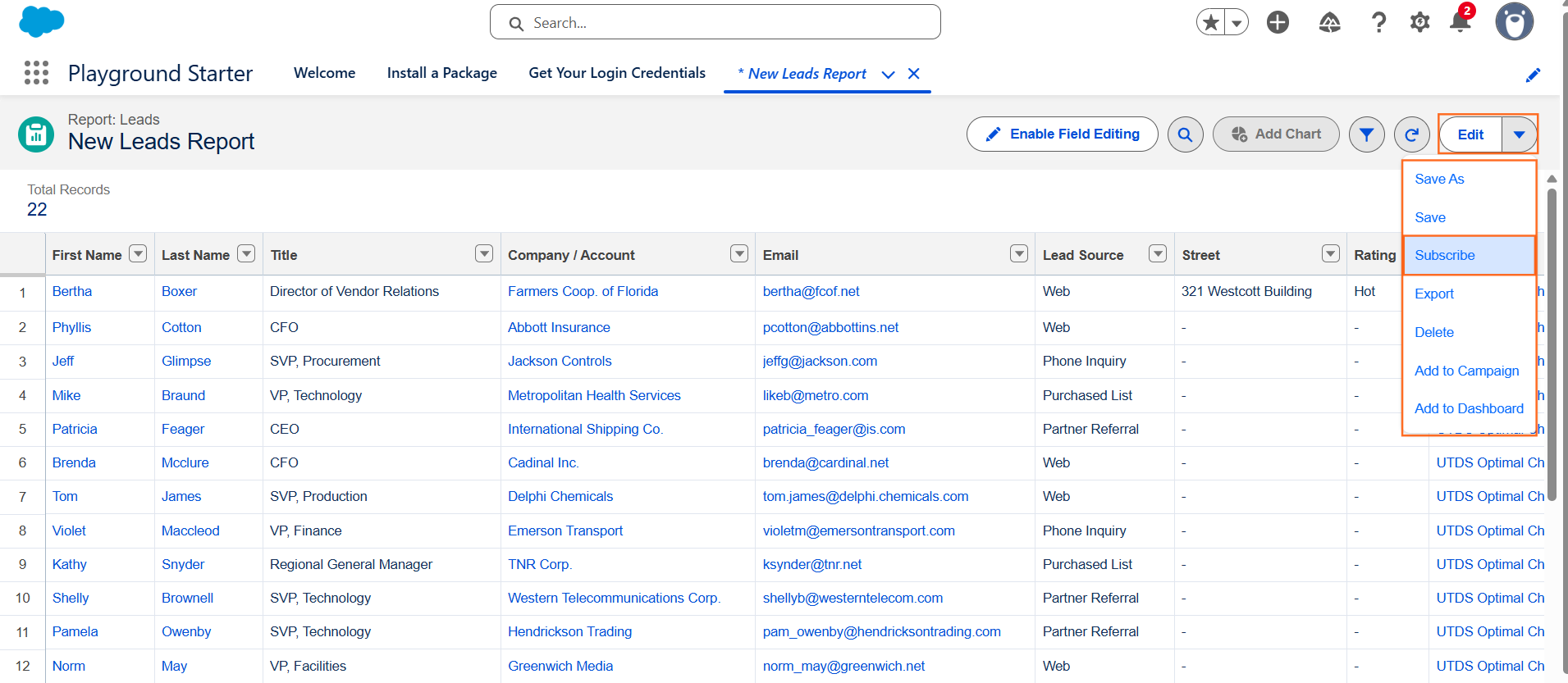The width and height of the screenshot is (1568, 683).
Task: Click the Favorites star icon
Action: tap(1210, 22)
